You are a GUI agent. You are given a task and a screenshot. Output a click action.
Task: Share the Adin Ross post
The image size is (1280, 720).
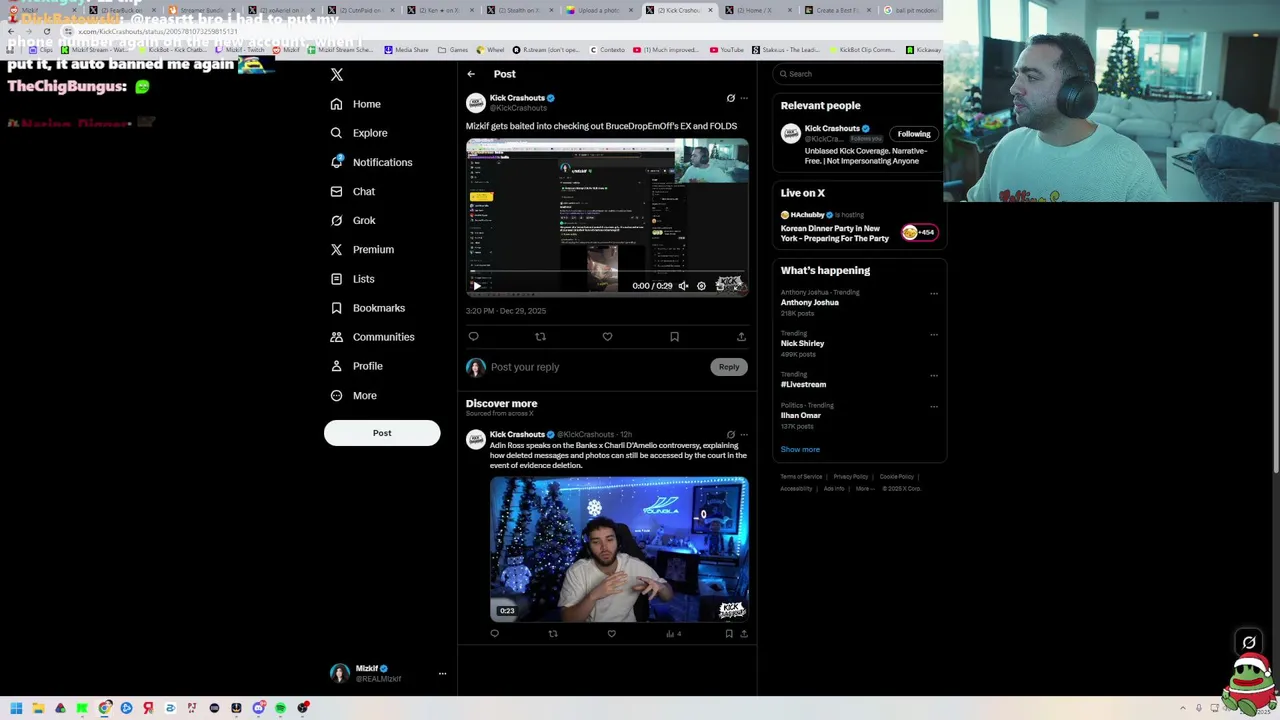coord(744,634)
